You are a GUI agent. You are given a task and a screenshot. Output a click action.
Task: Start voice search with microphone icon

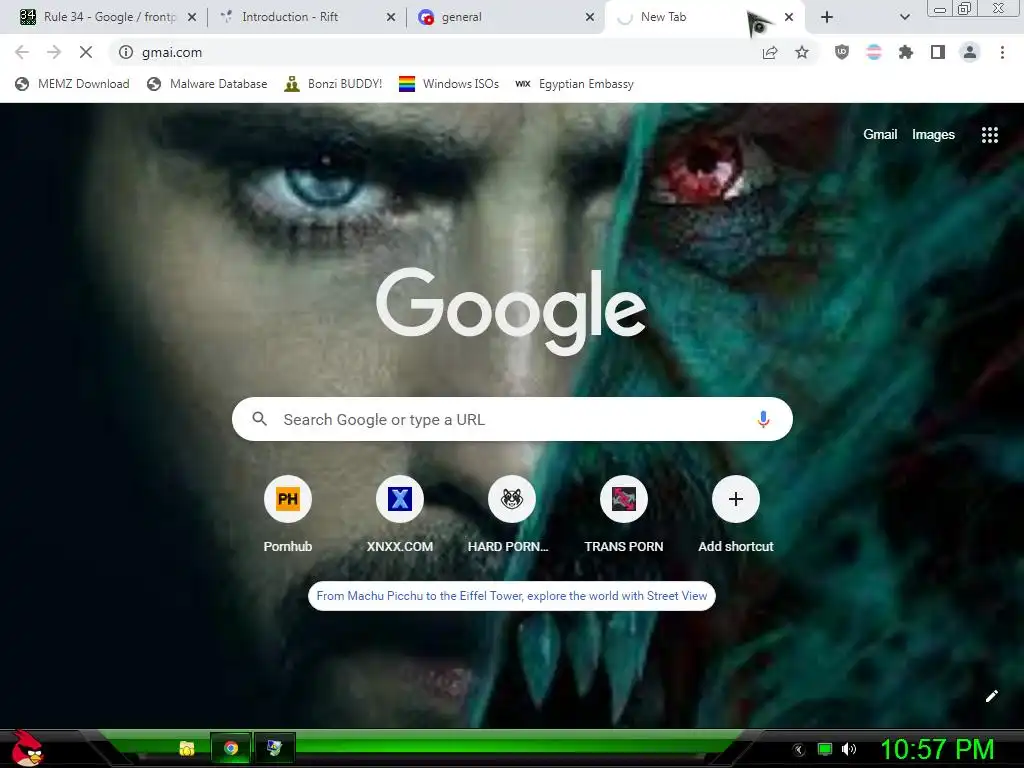[763, 419]
